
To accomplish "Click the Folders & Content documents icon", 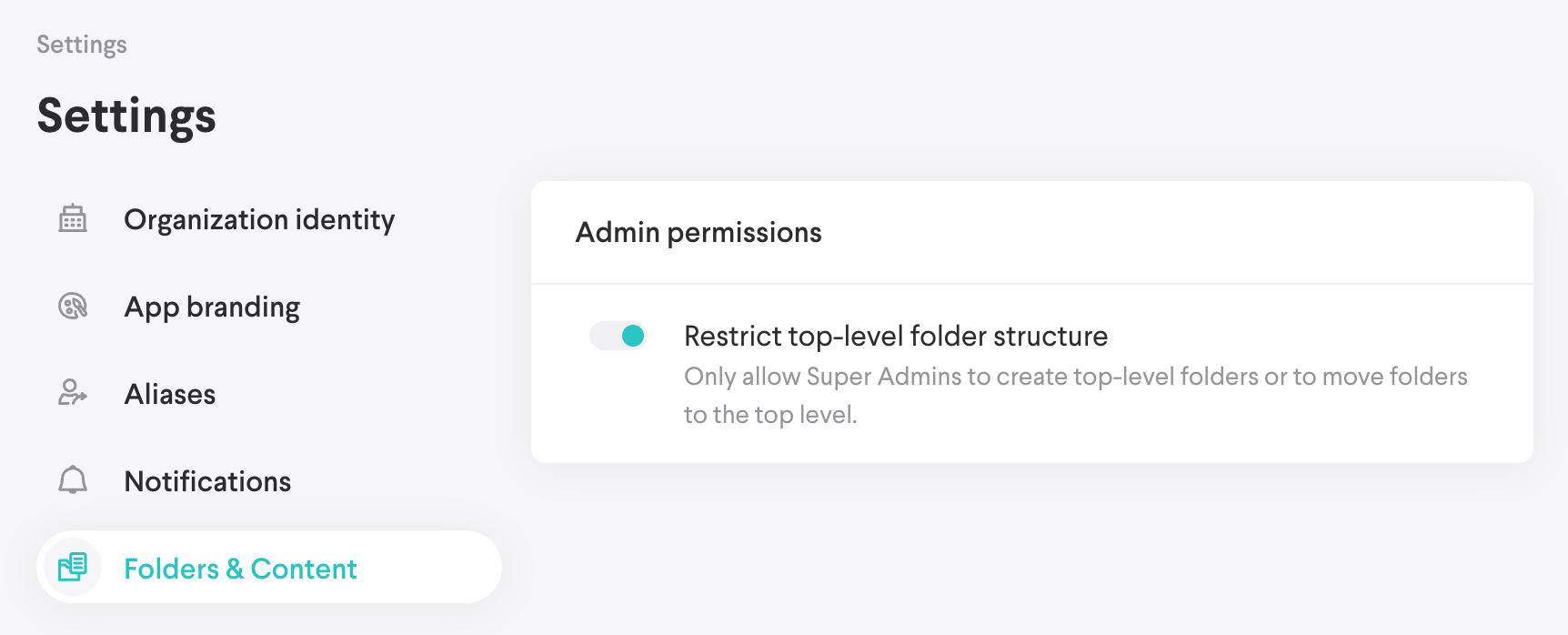I will (x=73, y=568).
